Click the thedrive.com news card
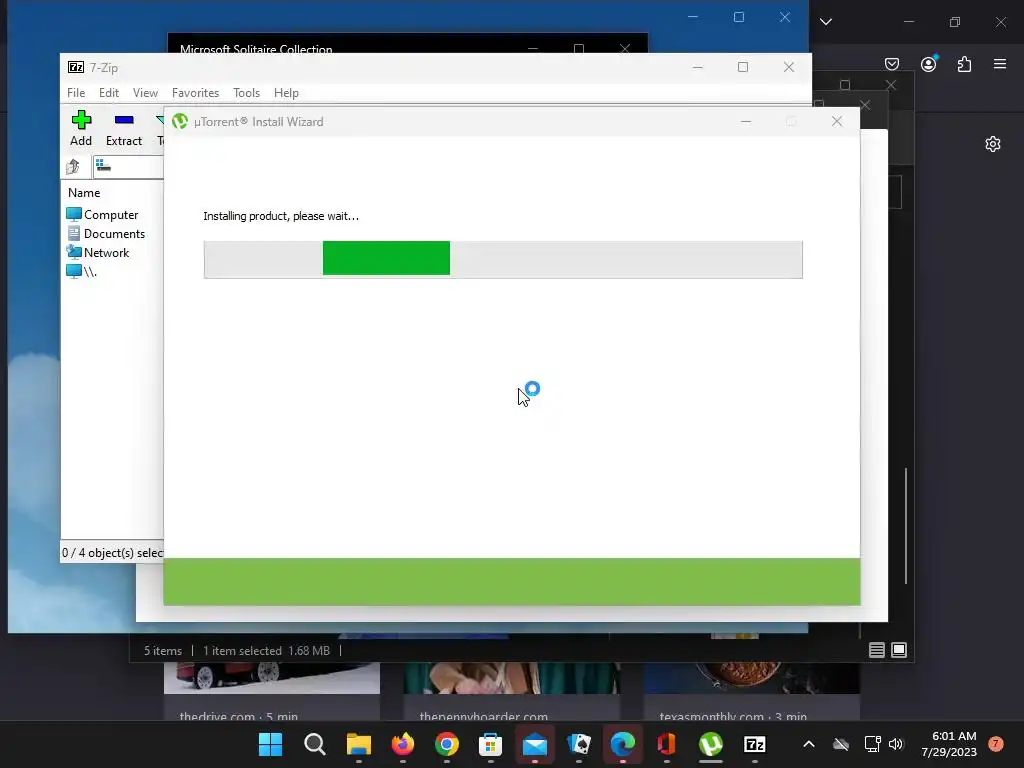 (x=272, y=691)
